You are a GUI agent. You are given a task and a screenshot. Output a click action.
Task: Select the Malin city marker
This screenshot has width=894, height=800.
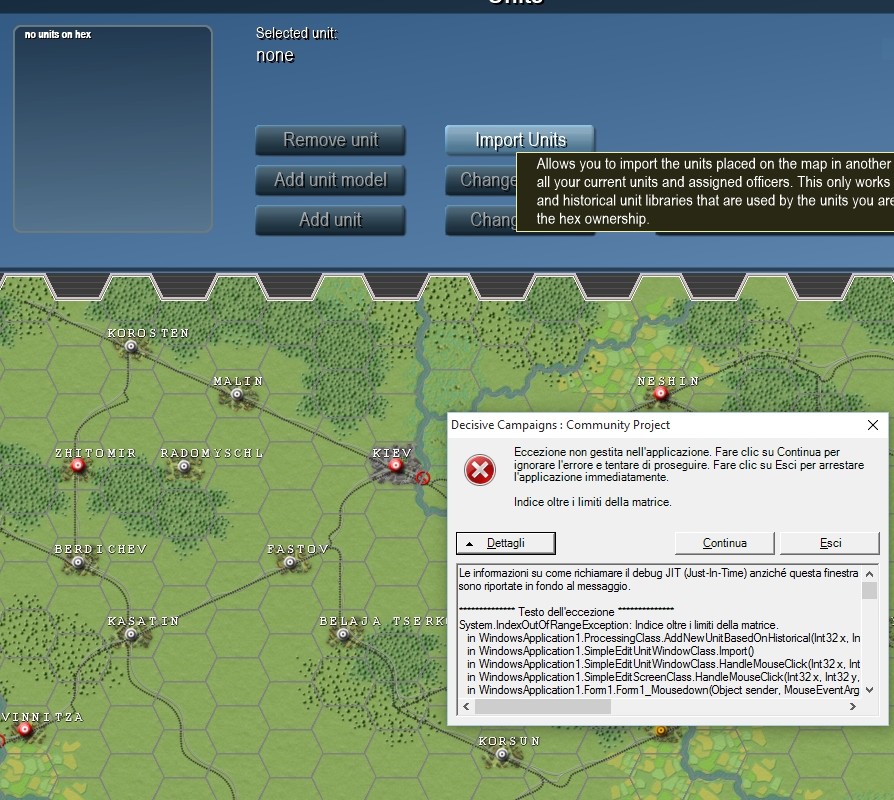tap(237, 394)
